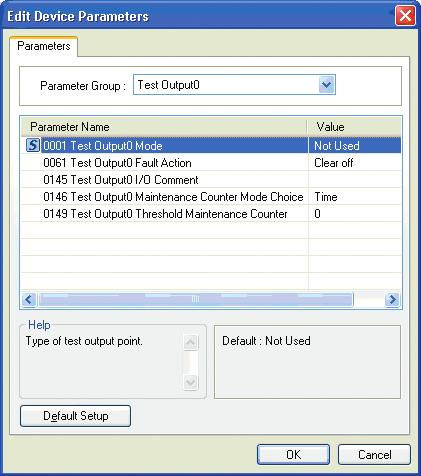
Task: Select 0149 Threshold Maintenance Counter row
Action: point(211,214)
